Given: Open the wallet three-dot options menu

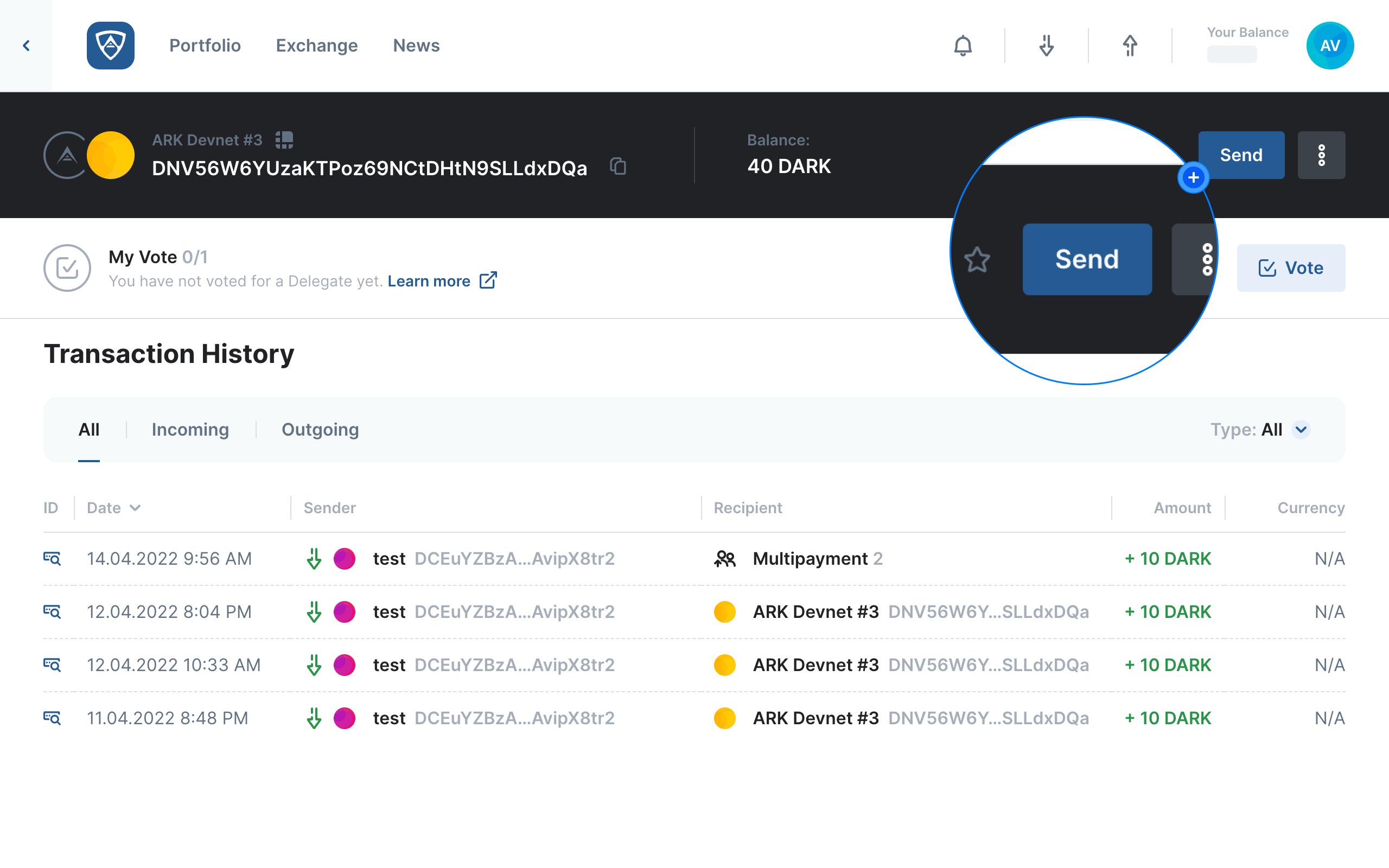Looking at the screenshot, I should coord(1321,155).
